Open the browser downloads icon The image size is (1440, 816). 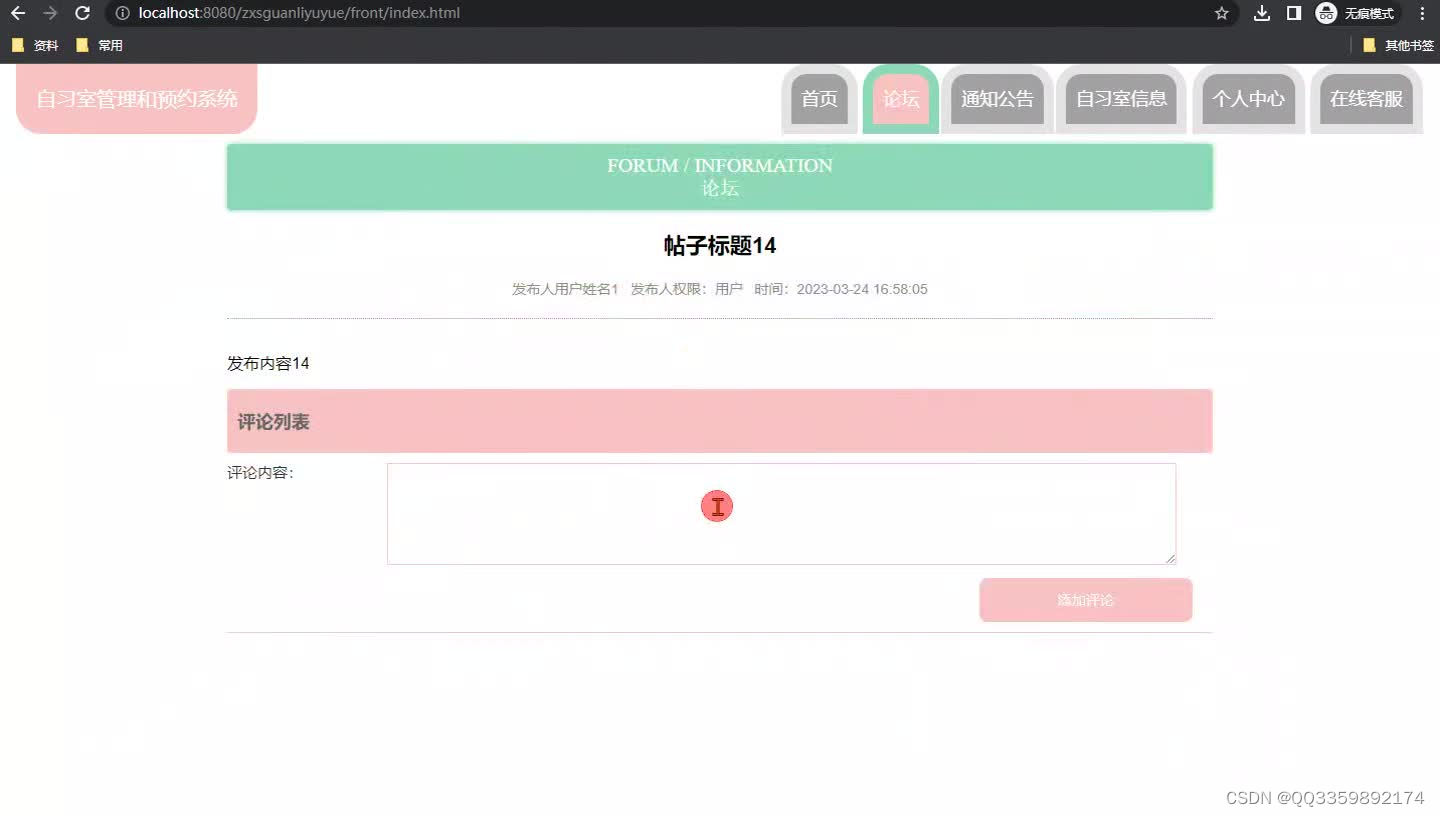coord(1262,13)
